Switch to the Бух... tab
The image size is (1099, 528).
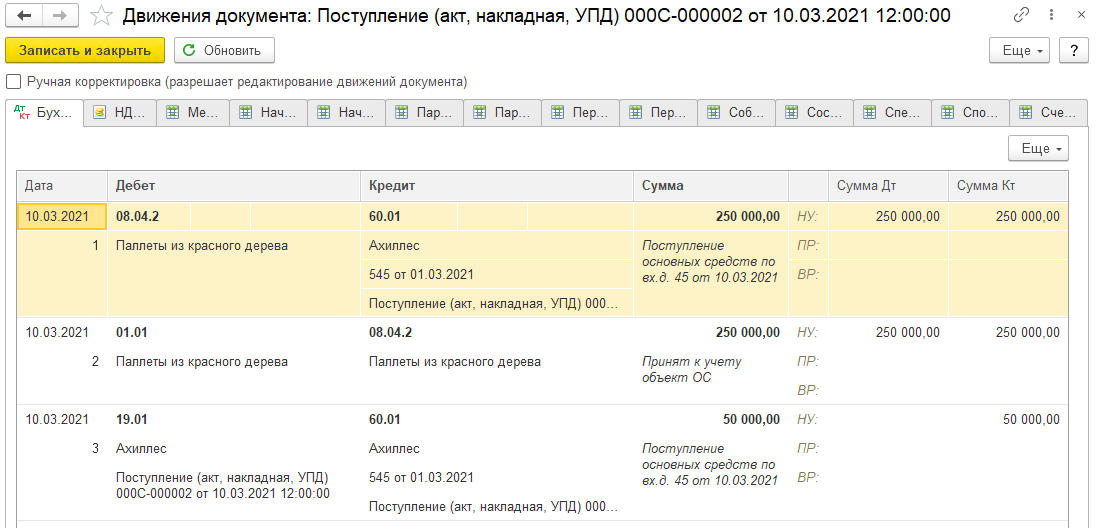[44, 113]
